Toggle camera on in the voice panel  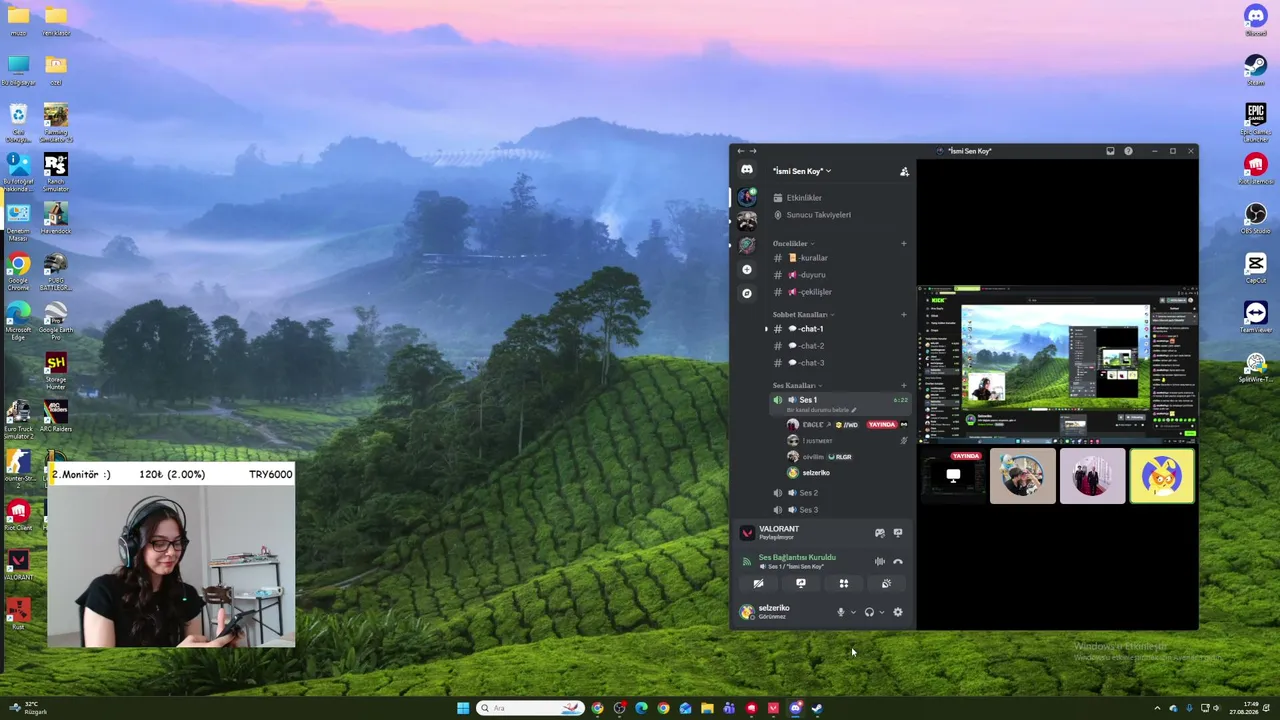[x=758, y=584]
